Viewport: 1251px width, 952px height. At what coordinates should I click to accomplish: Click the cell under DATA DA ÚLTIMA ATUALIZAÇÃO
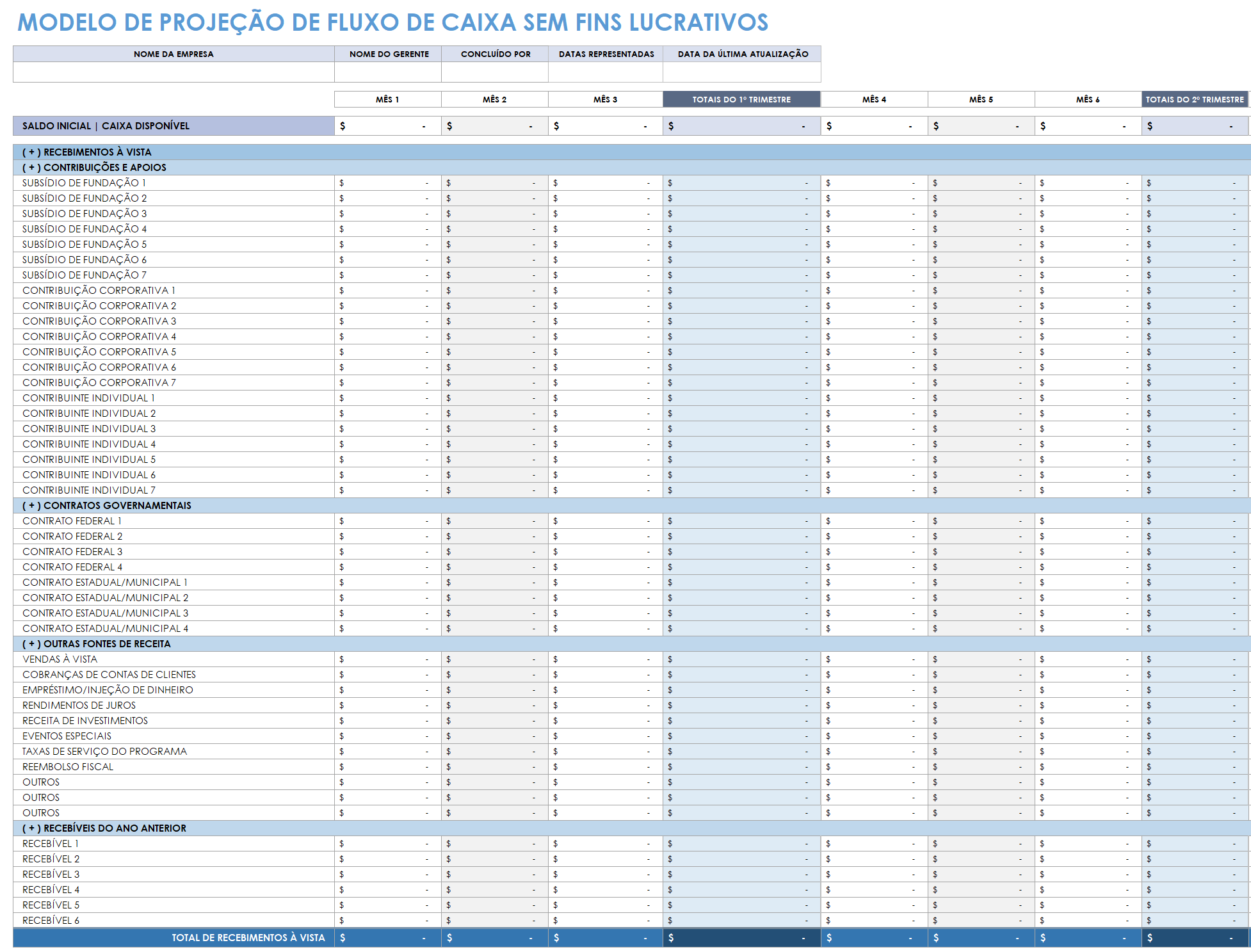click(742, 72)
